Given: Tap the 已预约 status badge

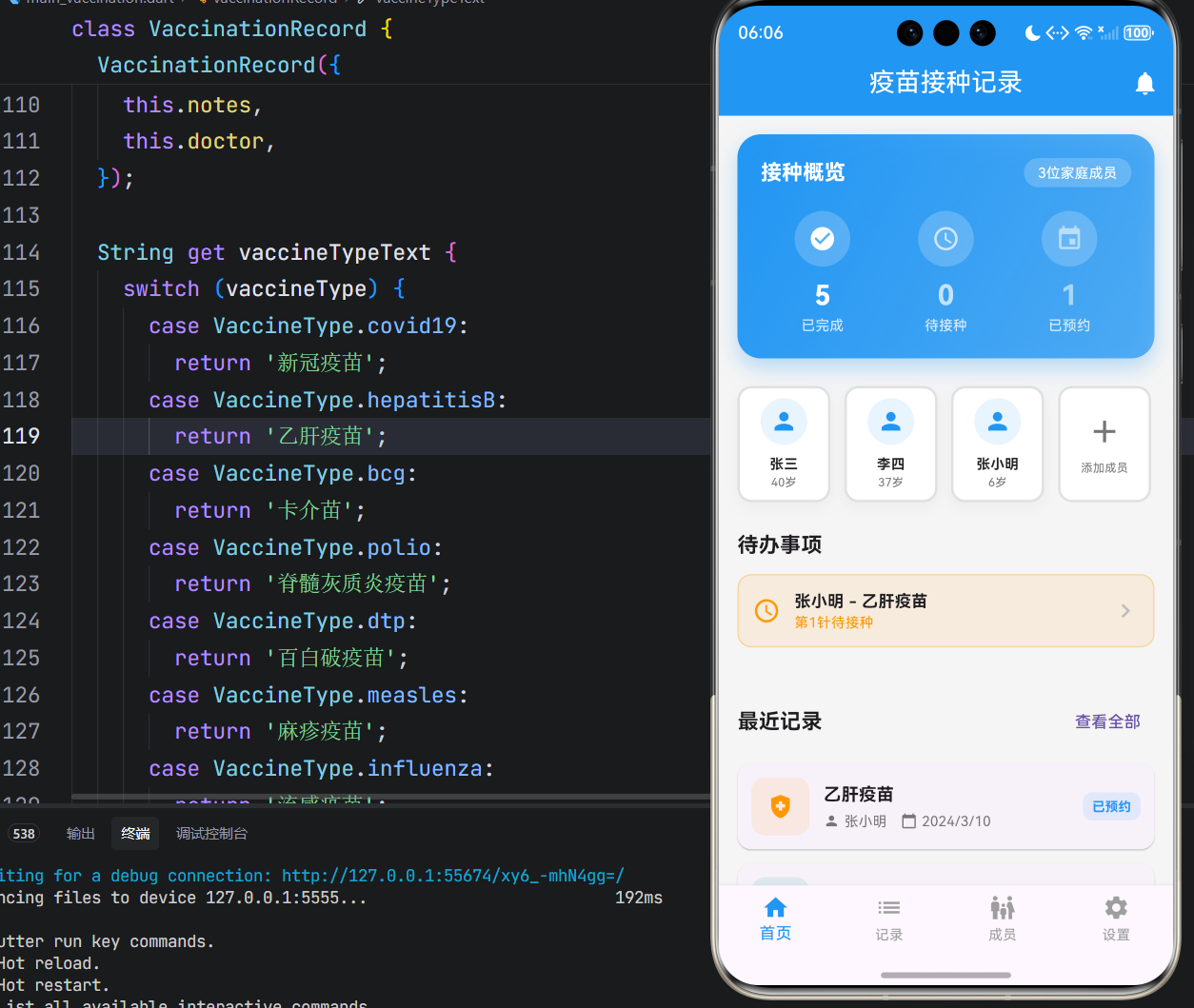Looking at the screenshot, I should pyautogui.click(x=1111, y=806).
